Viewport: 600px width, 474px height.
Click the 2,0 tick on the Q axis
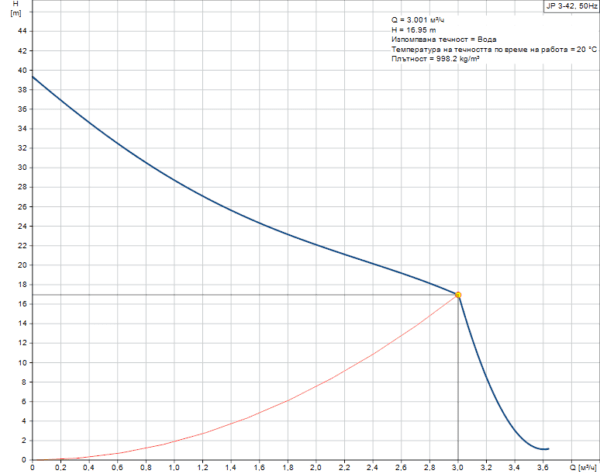pos(316,467)
